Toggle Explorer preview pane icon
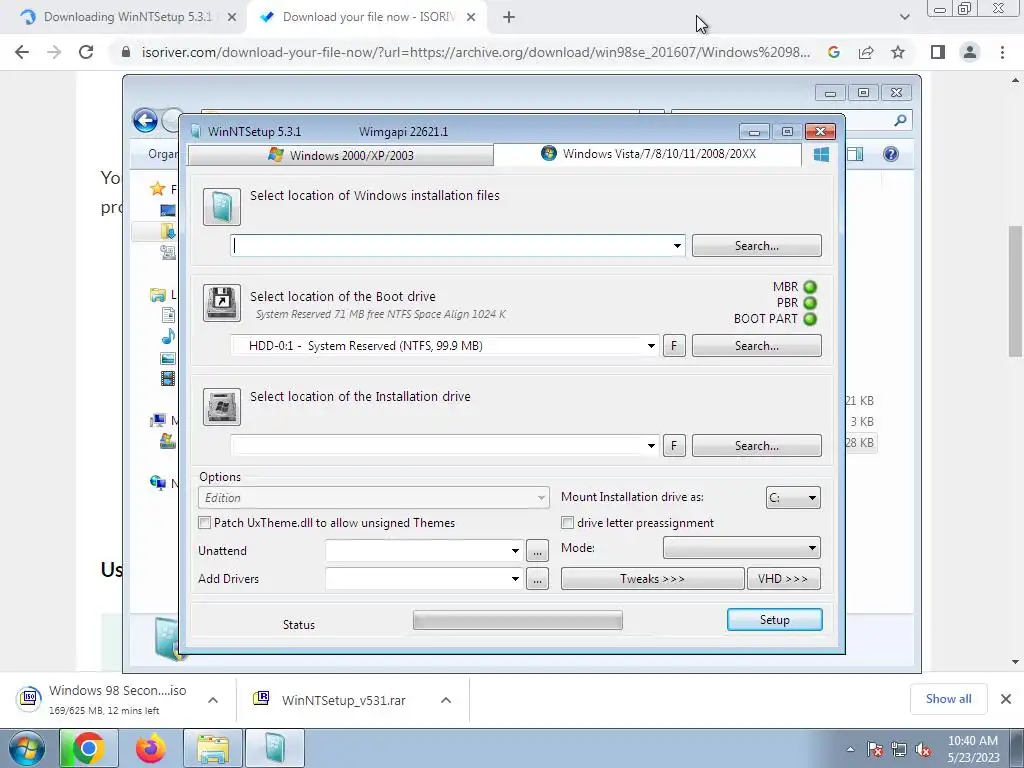Screen dimensions: 1024x768 pyautogui.click(x=856, y=154)
